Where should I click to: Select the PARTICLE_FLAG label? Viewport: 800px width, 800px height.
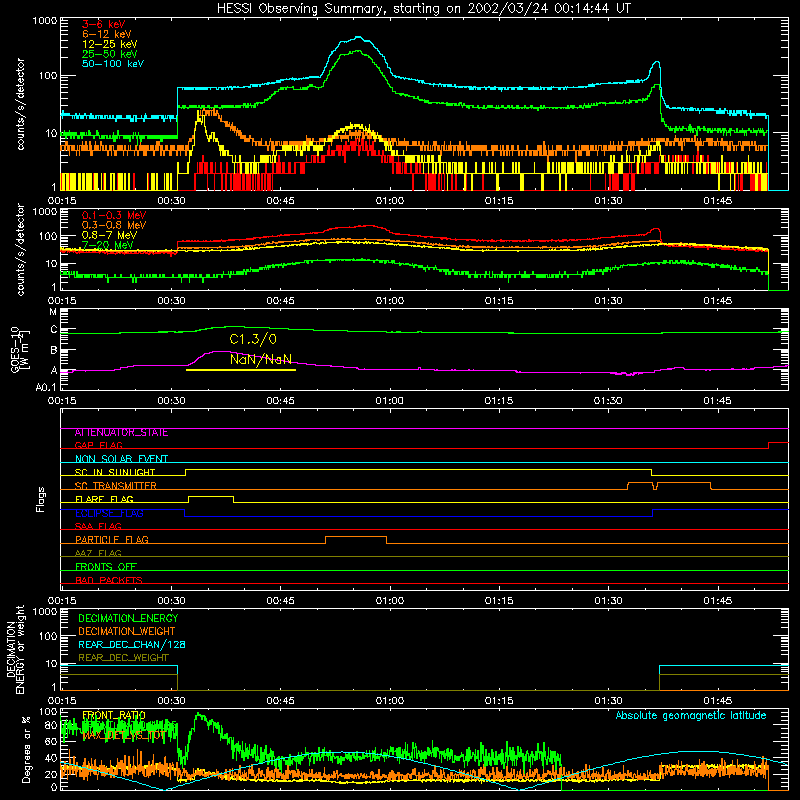(x=112, y=540)
